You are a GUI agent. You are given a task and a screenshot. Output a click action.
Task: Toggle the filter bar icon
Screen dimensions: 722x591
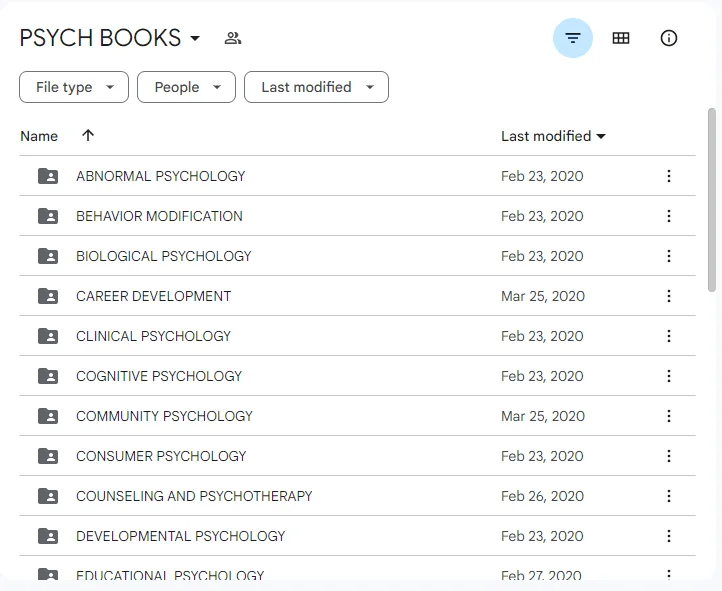pos(572,38)
